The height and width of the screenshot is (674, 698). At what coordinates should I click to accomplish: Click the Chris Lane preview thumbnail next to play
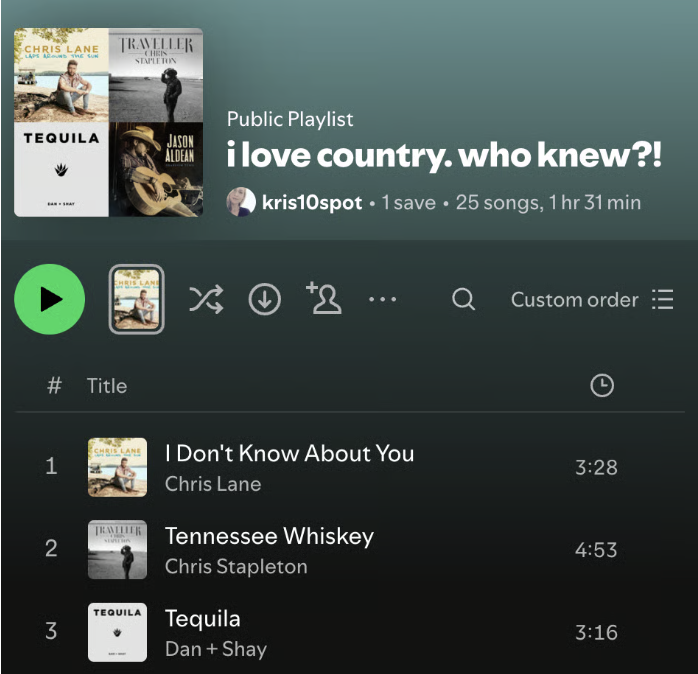pos(137,299)
